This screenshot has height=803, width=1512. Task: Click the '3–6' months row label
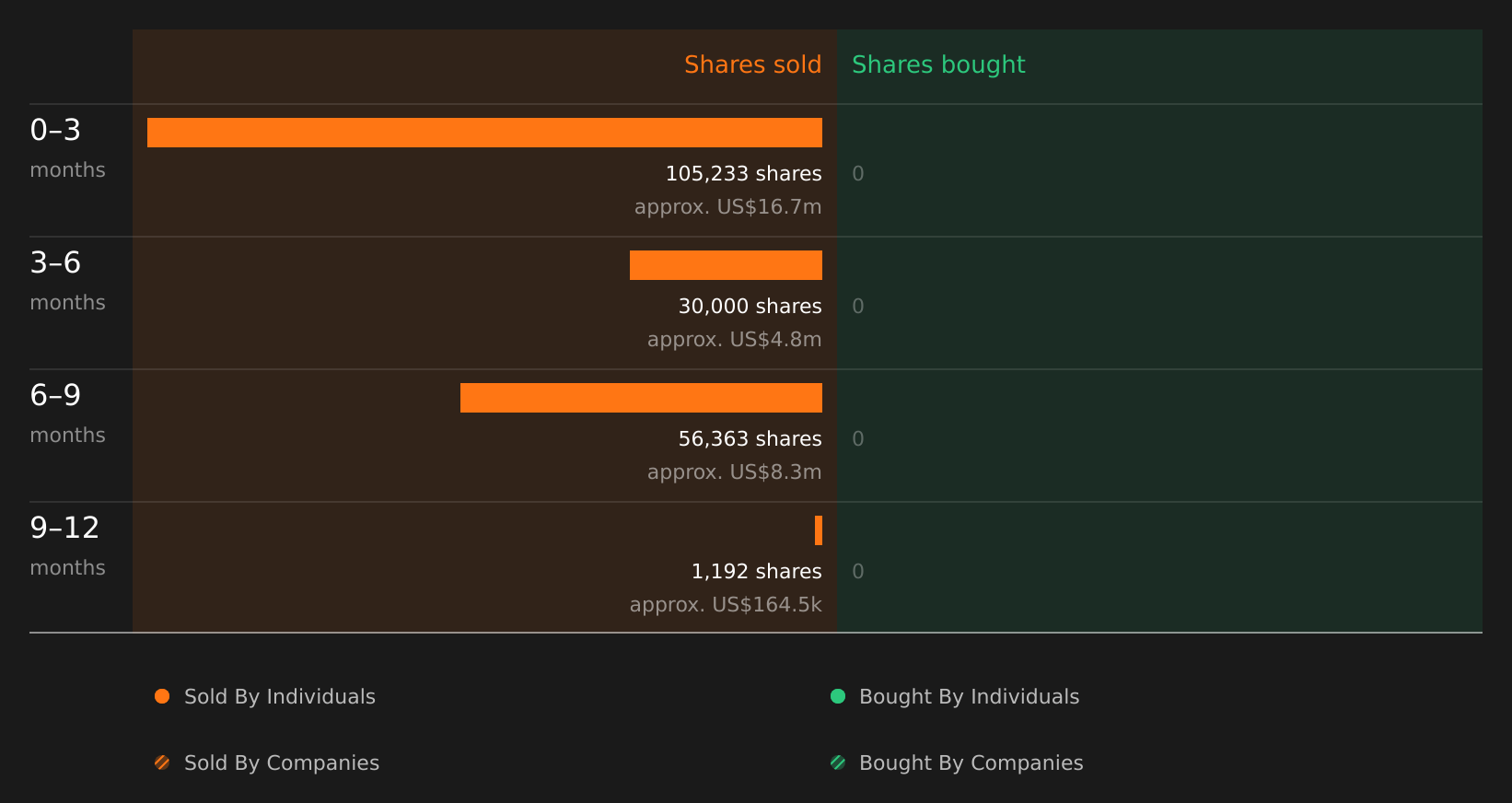pyautogui.click(x=55, y=262)
